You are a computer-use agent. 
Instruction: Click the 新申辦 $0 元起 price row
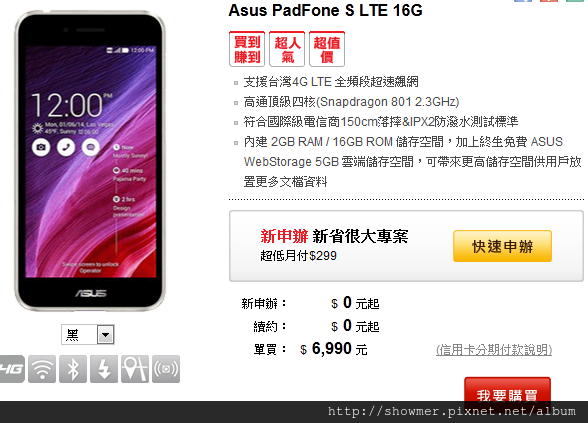click(310, 303)
